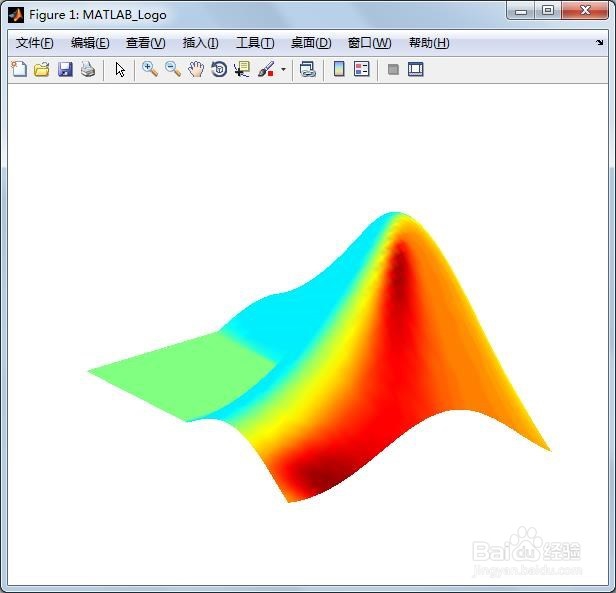The height and width of the screenshot is (593, 616).
Task: Click the MATLAB icon in the title bar
Action: click(16, 15)
